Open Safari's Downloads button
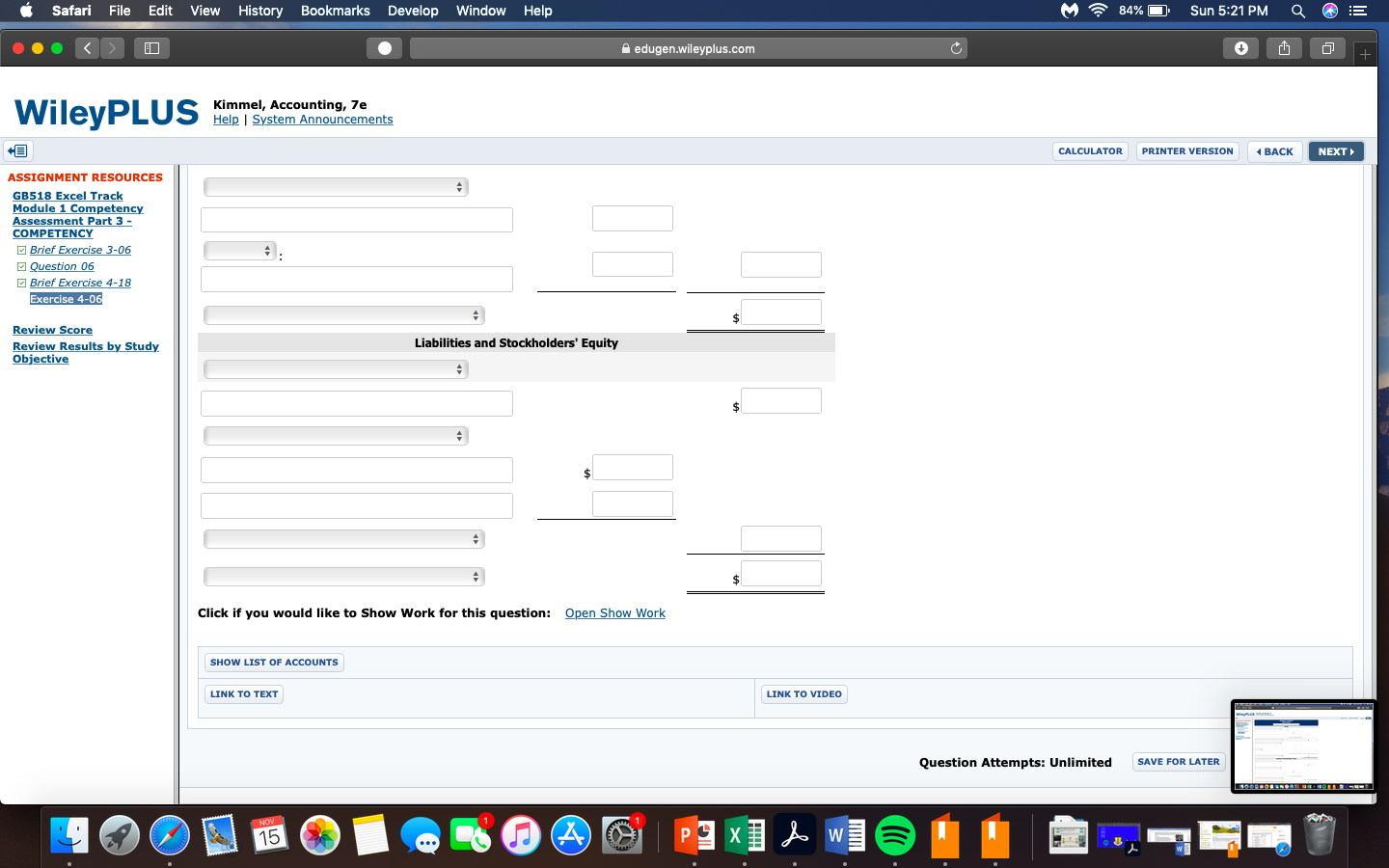The image size is (1389, 868). [x=1240, y=48]
